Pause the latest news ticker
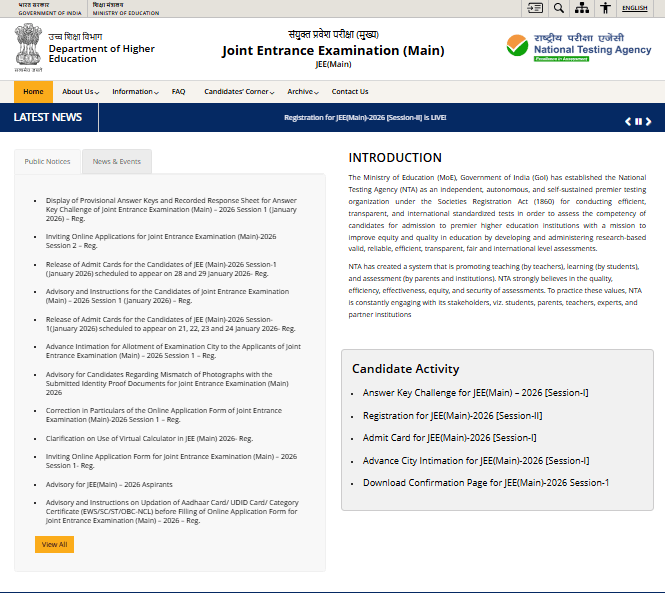 tap(638, 122)
